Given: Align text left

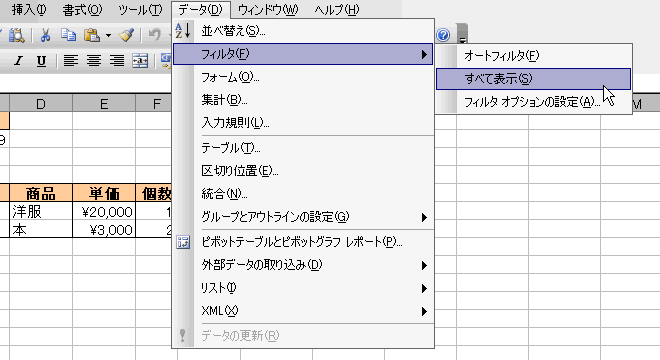Looking at the screenshot, I should (70, 61).
